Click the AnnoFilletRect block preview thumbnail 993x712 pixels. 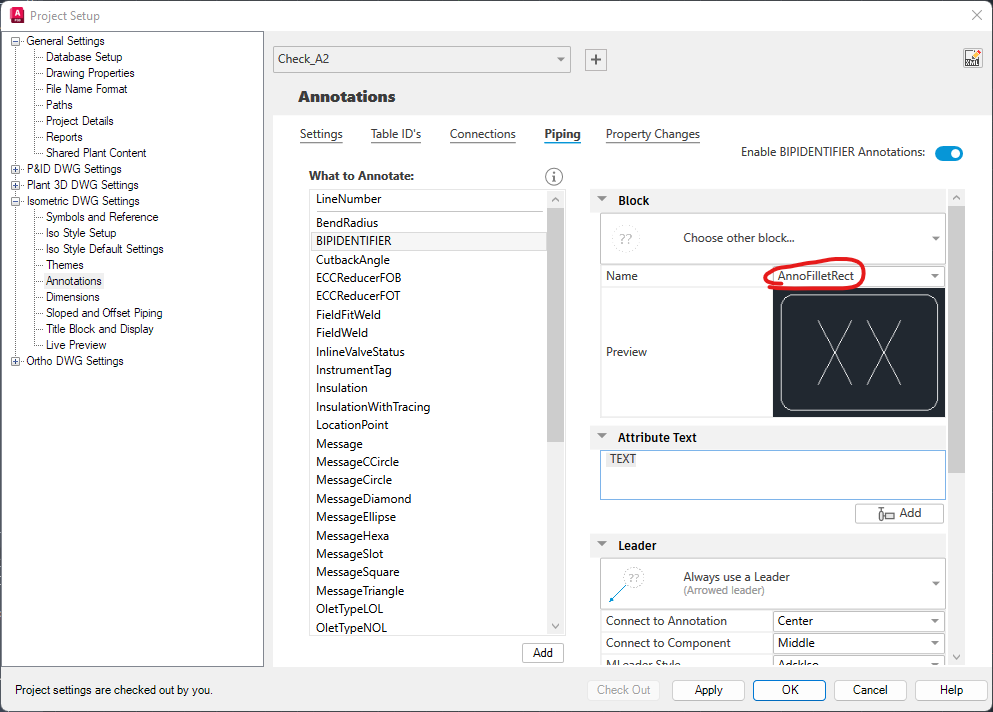858,351
